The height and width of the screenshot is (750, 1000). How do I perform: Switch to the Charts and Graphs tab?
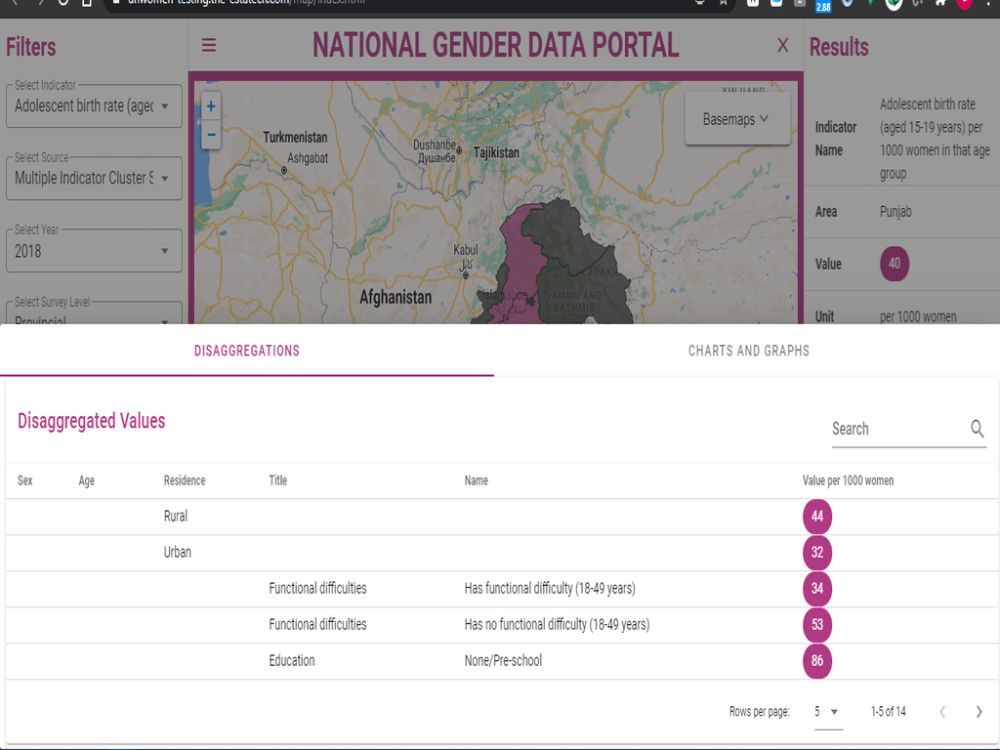(748, 351)
